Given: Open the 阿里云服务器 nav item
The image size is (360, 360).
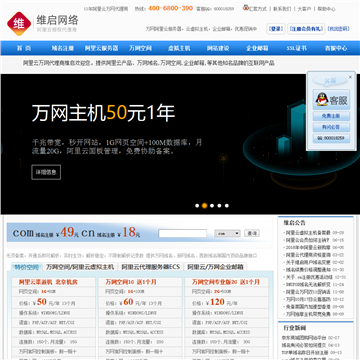Looking at the screenshot, I should coord(101,48).
